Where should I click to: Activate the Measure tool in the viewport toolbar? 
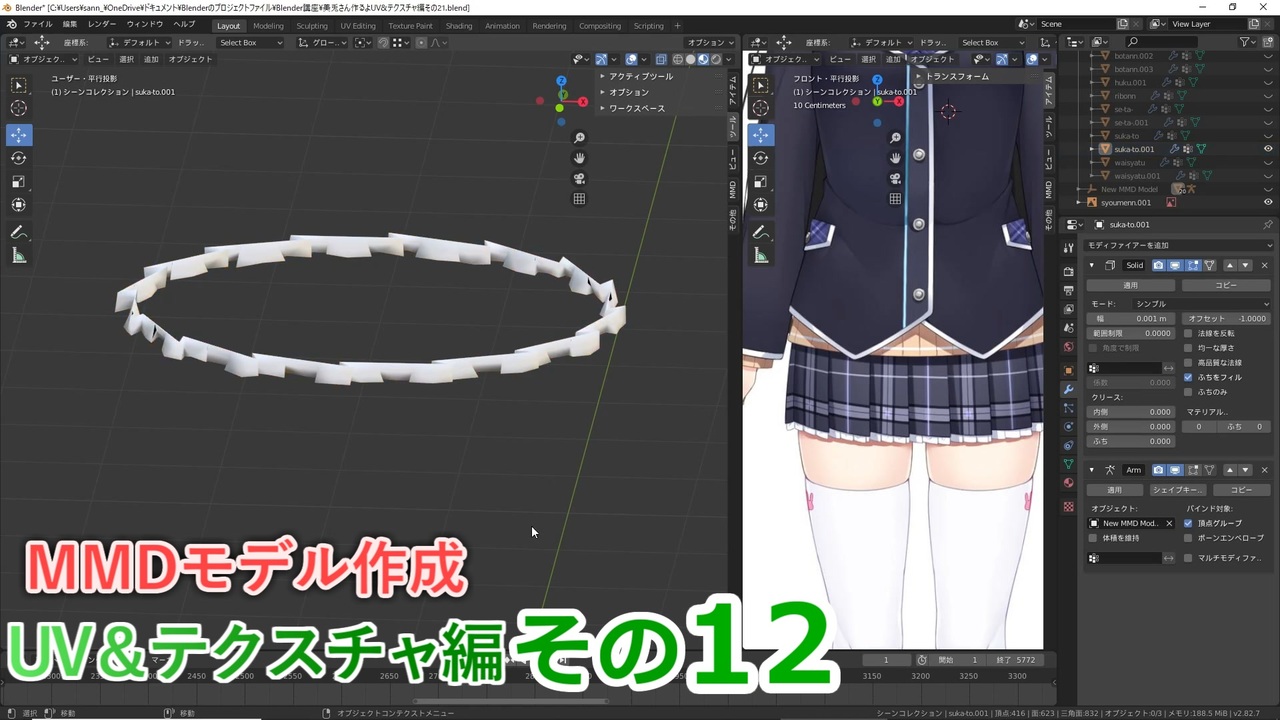[19, 256]
